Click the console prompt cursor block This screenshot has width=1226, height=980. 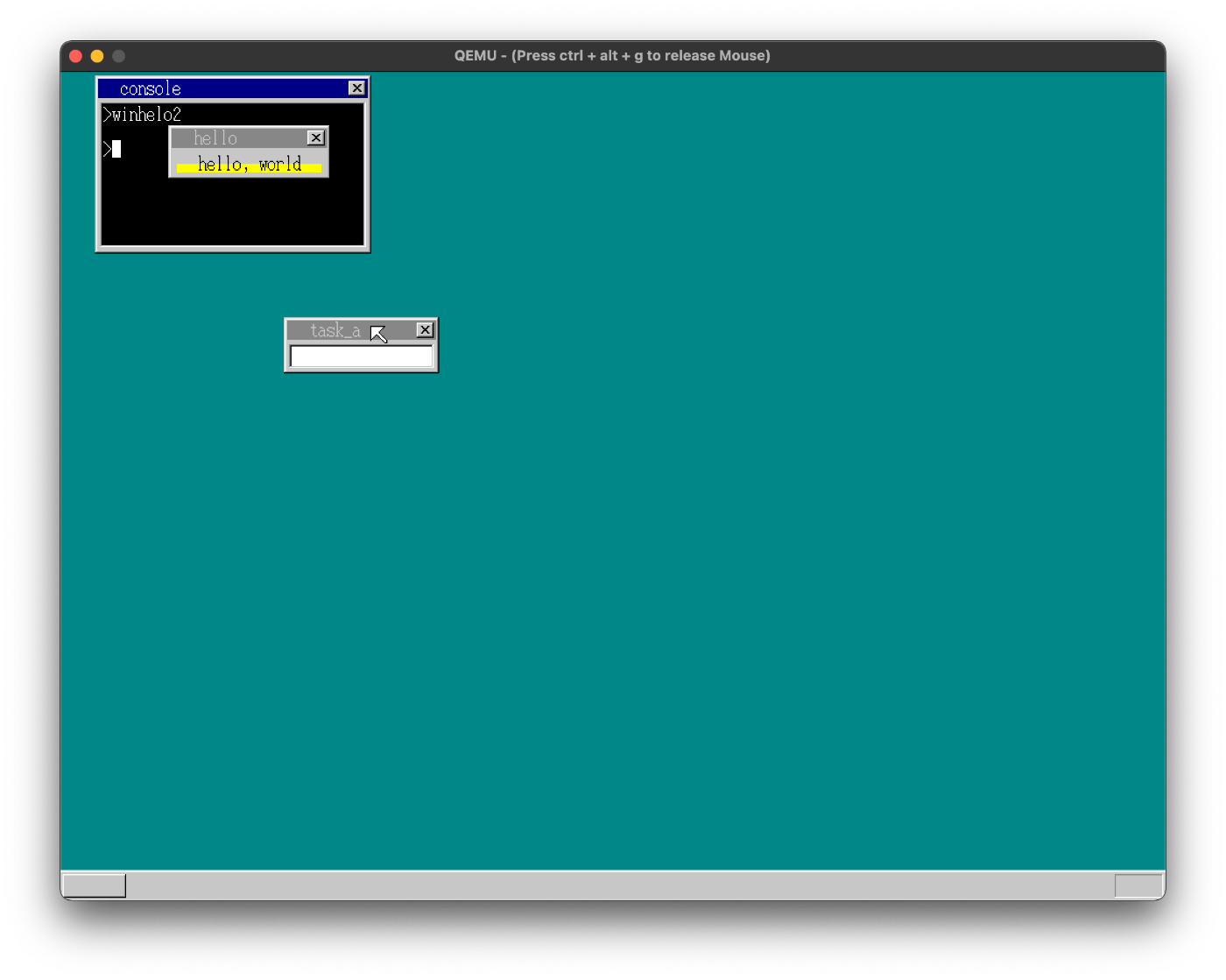pyautogui.click(x=116, y=149)
